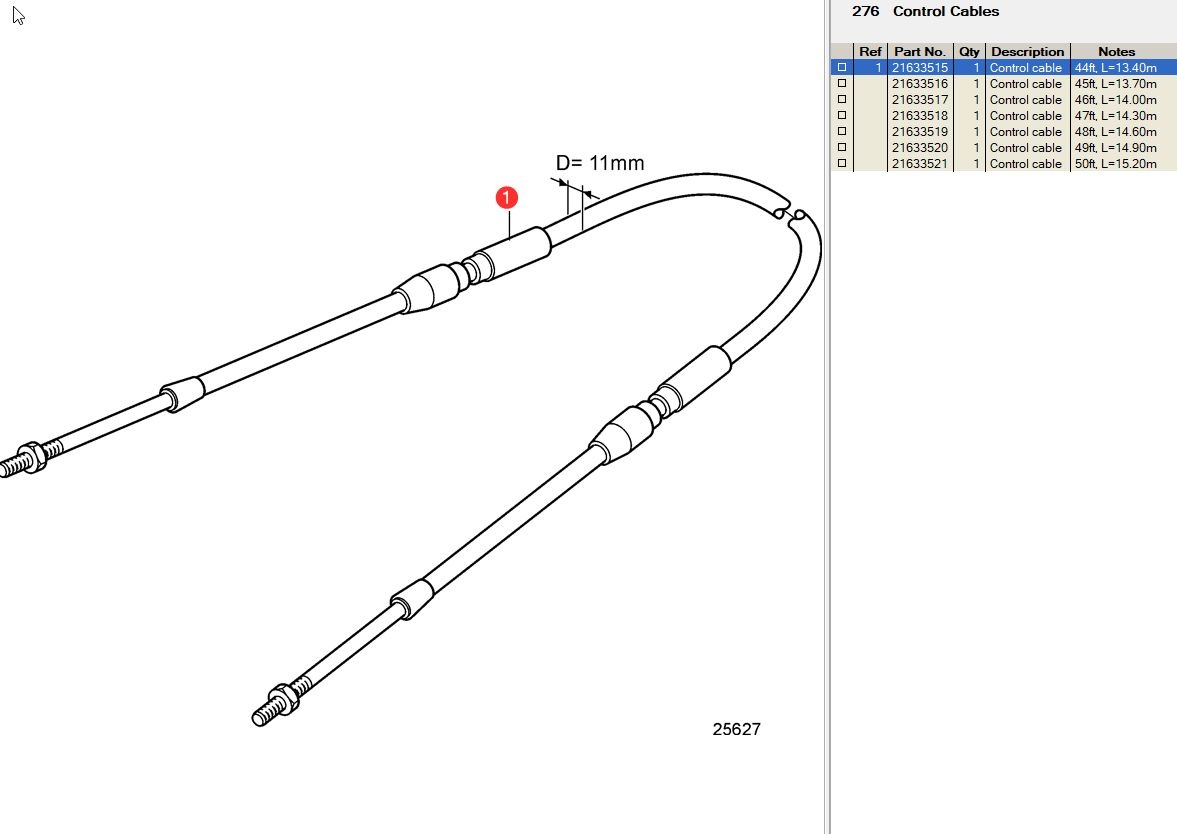Click the D= 11mm dimension label
The height and width of the screenshot is (834, 1177).
[x=599, y=162]
